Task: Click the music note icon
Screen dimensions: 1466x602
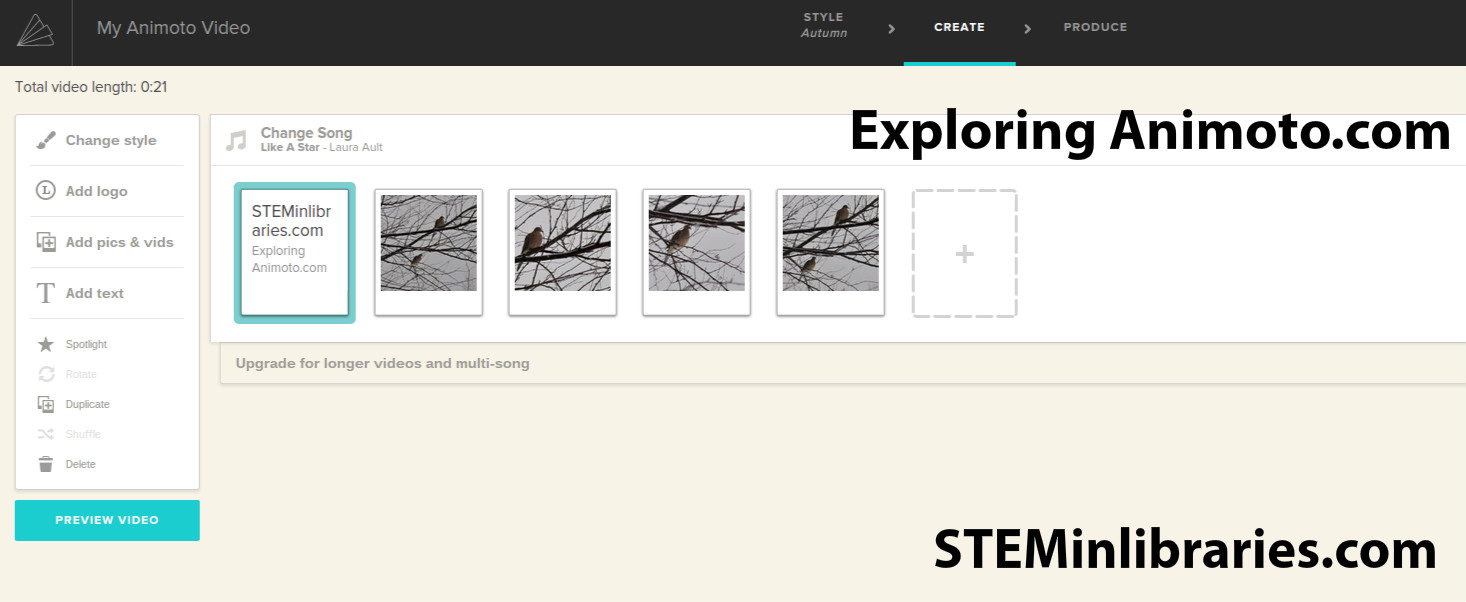Action: [236, 140]
